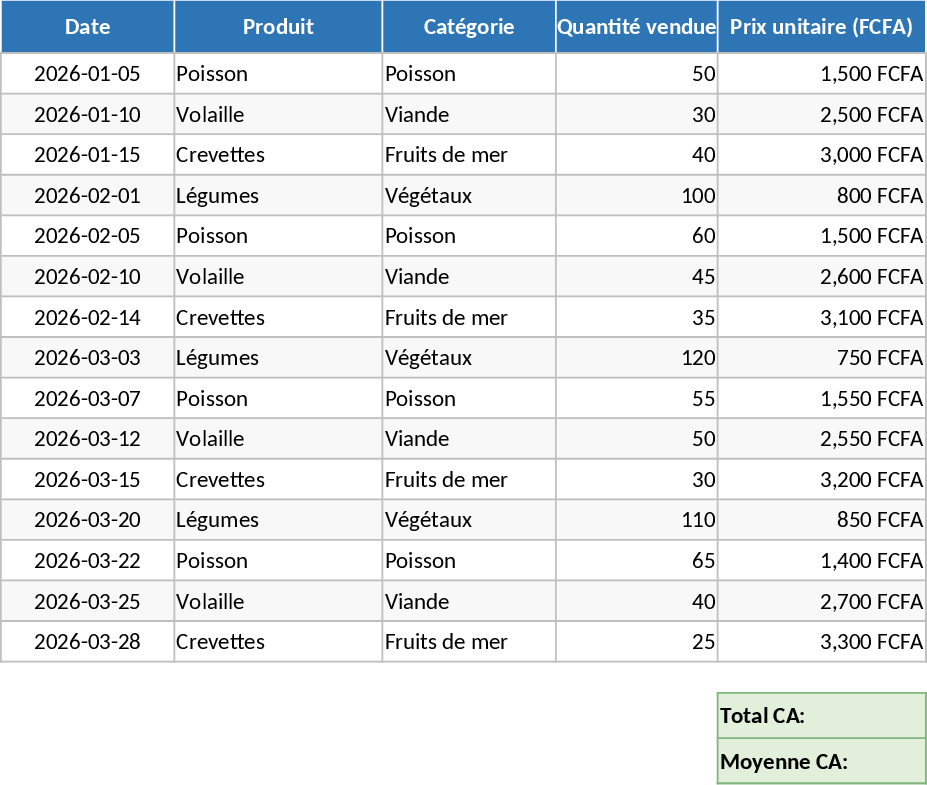Select the Quantité vendue header cell

pyautogui.click(x=636, y=27)
